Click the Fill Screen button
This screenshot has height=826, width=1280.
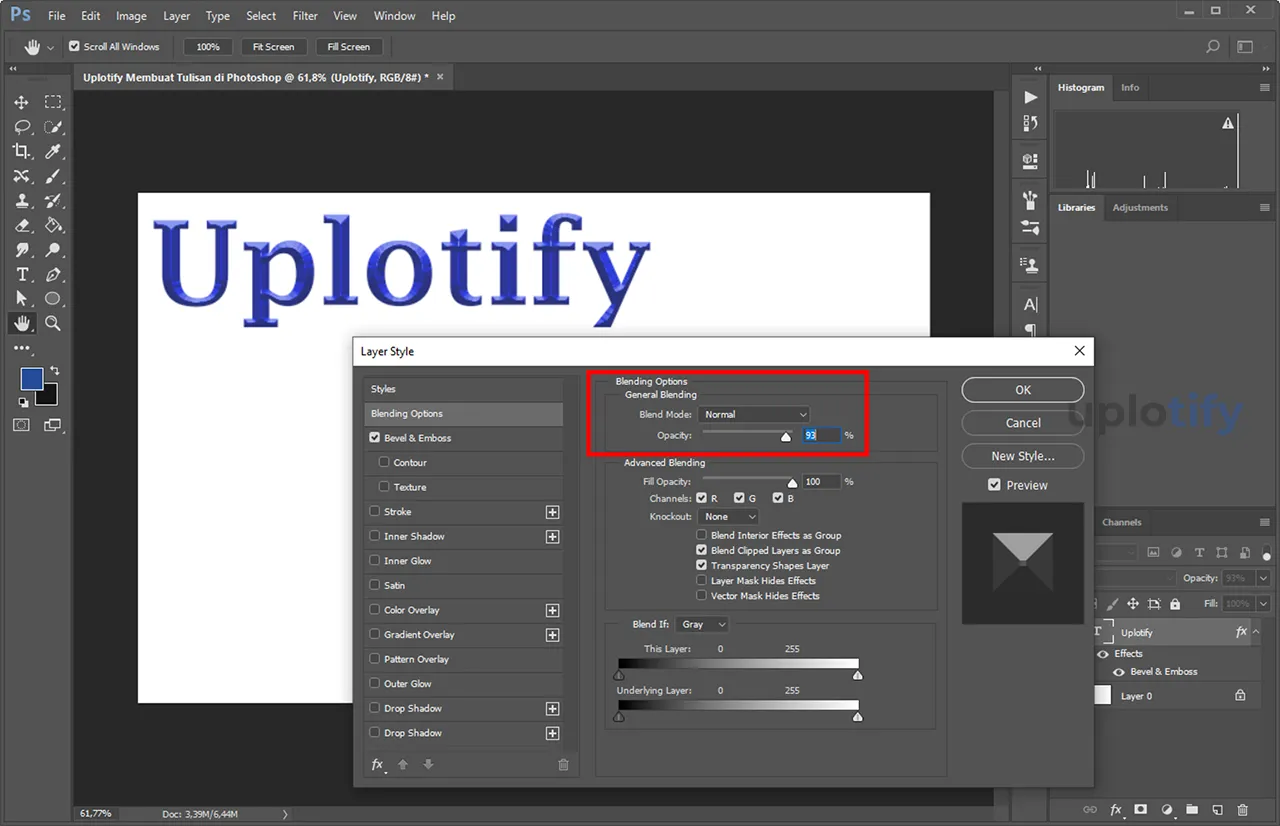(348, 47)
